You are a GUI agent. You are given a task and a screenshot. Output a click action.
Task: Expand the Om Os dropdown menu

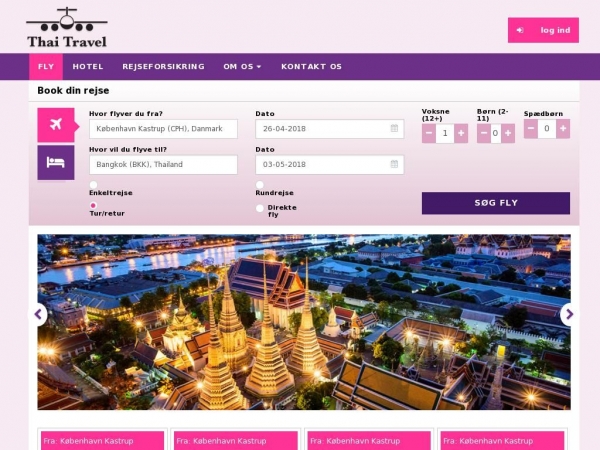click(x=242, y=67)
